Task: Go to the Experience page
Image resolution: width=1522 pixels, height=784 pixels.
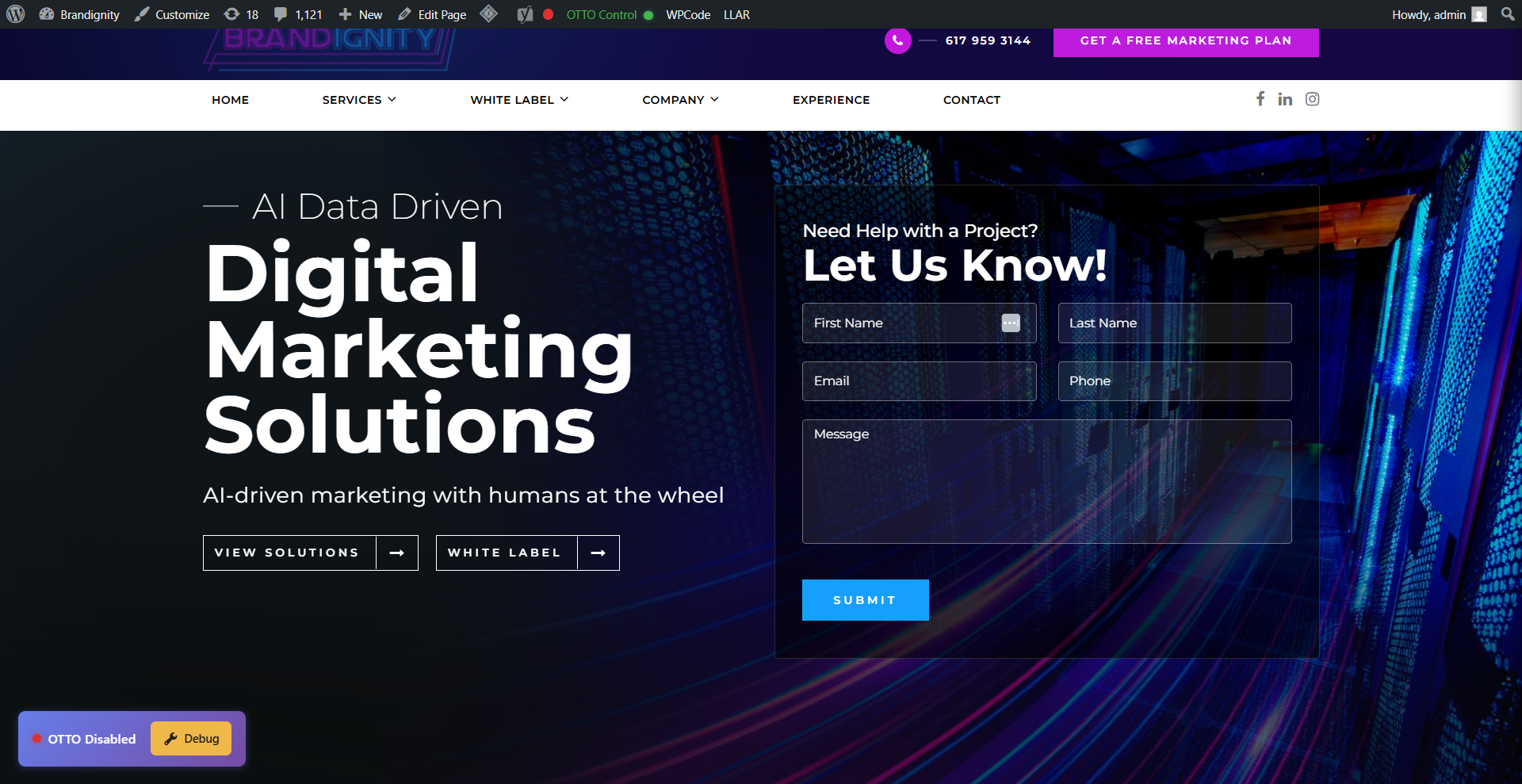Action: point(831,100)
